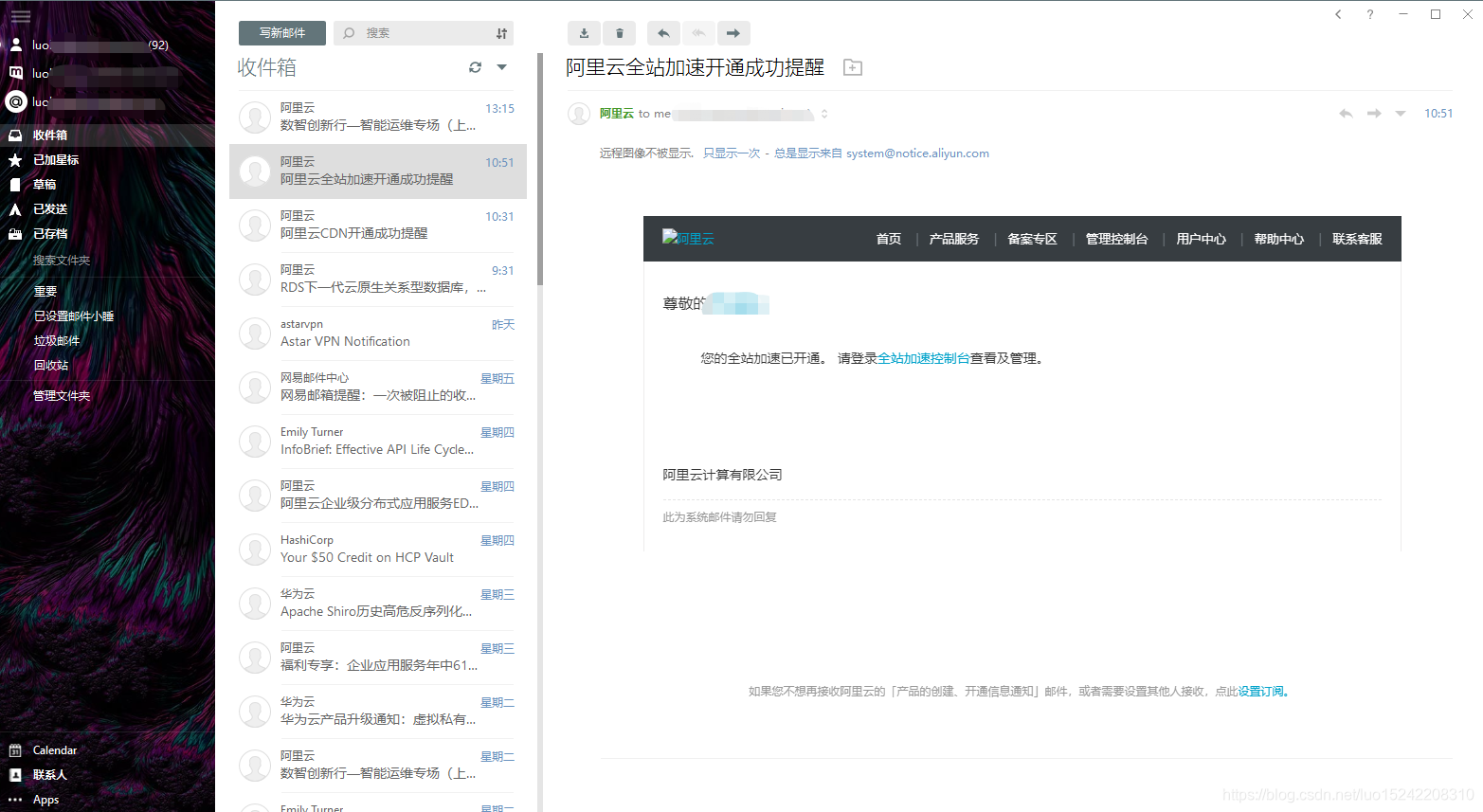Open the Apache Shiro历史高危反序列化 email

[378, 604]
